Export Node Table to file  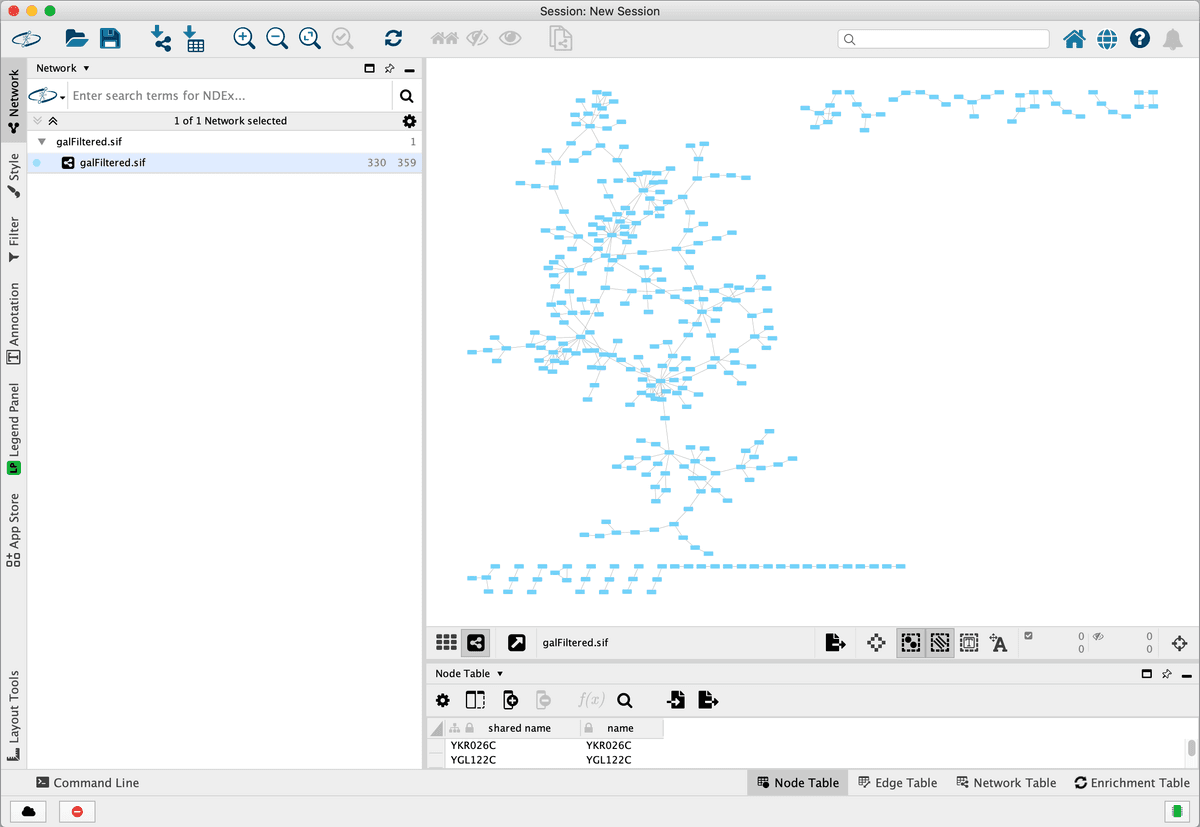(x=708, y=700)
